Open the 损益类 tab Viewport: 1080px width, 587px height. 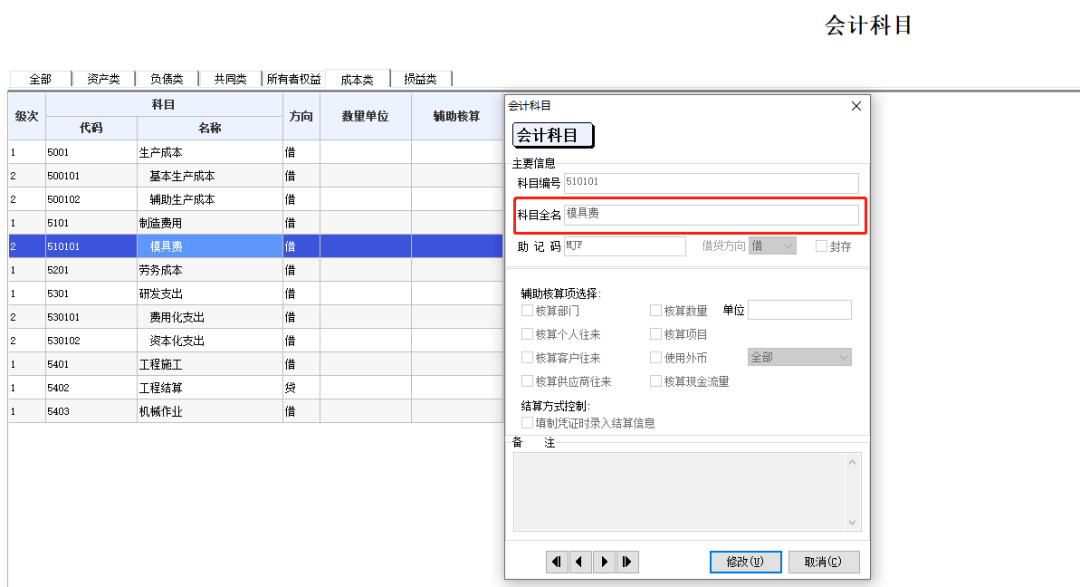click(421, 79)
